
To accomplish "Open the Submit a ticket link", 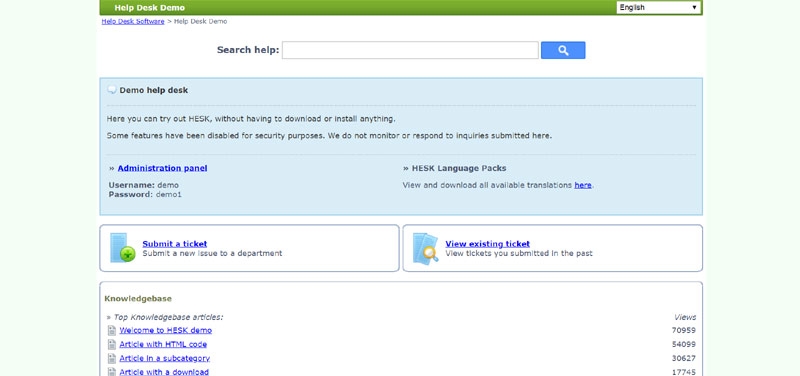I will tap(174, 244).
